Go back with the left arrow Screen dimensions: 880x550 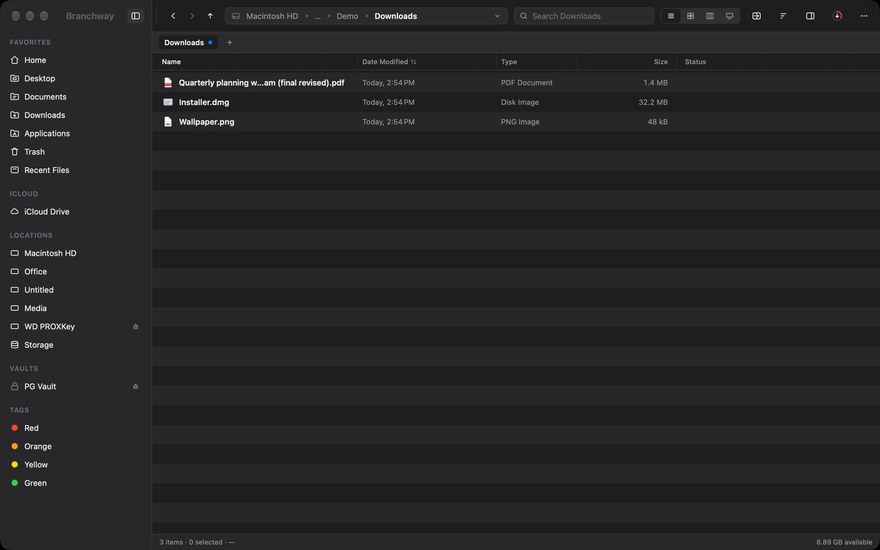(x=173, y=16)
